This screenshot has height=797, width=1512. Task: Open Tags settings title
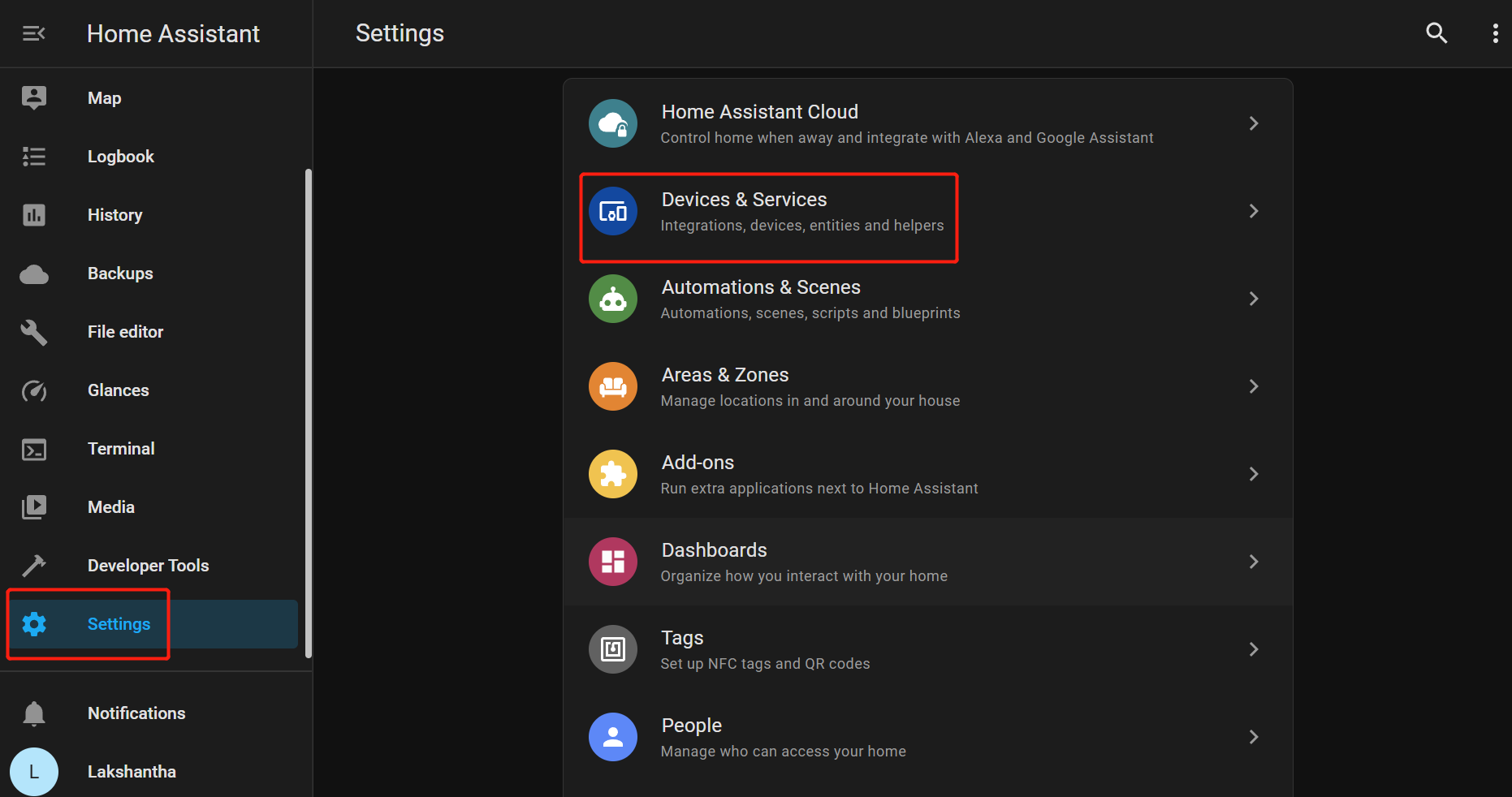(x=683, y=639)
